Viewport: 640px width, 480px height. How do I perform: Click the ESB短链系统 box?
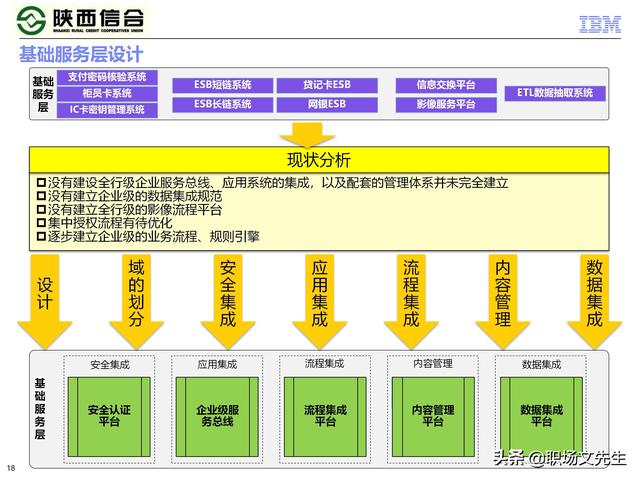pos(222,85)
